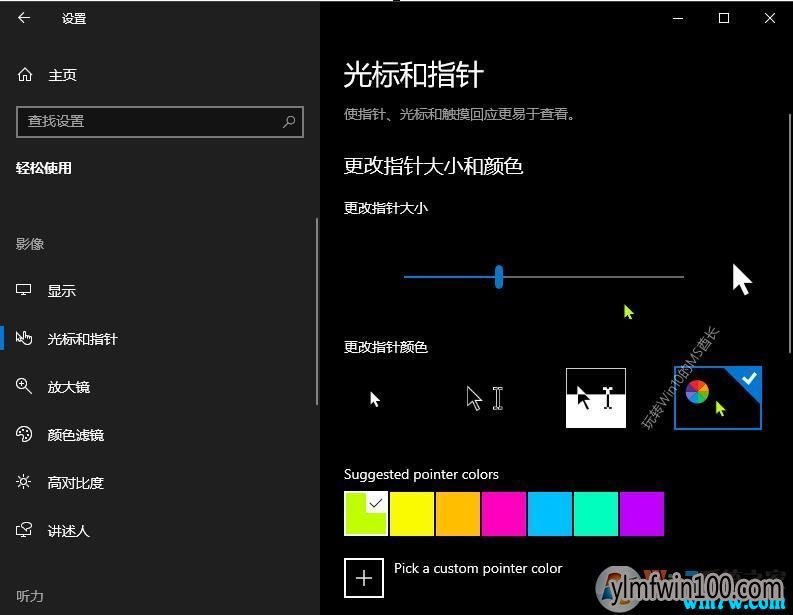Choose the pink suggested pointer color
793x615 pixels.
pyautogui.click(x=504, y=514)
